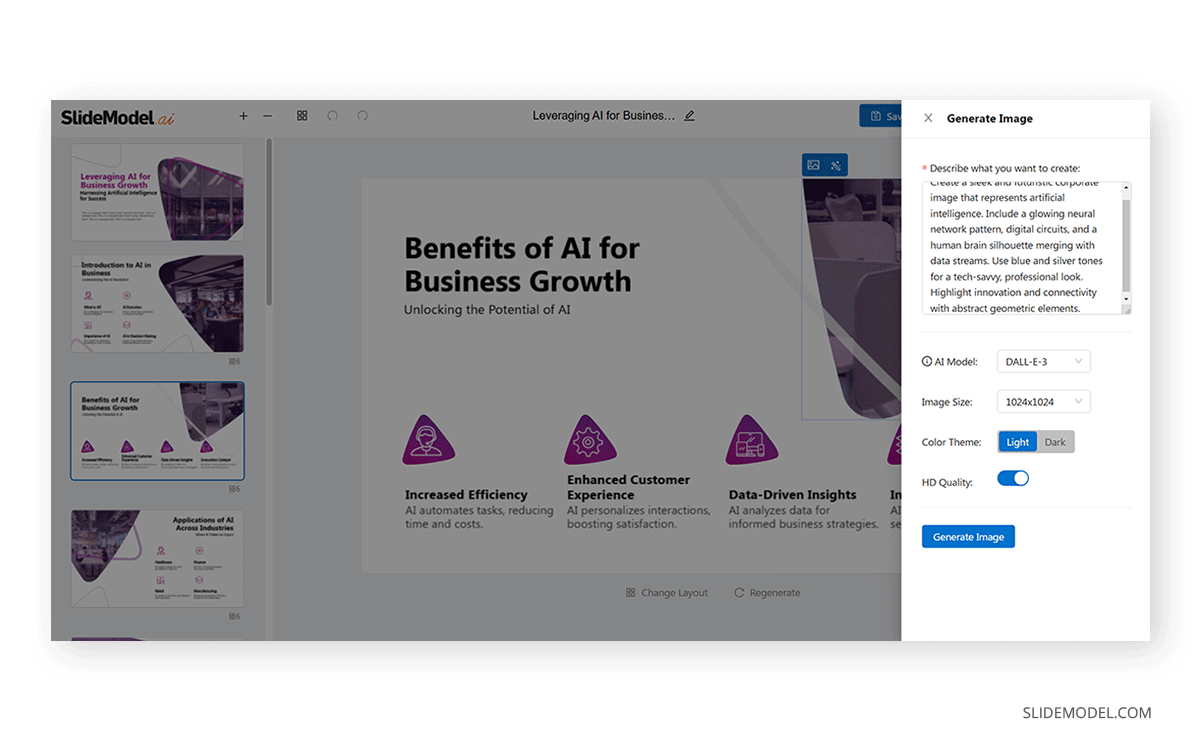Click Regenerate below the slide
This screenshot has height=743, width=1200.
click(767, 593)
